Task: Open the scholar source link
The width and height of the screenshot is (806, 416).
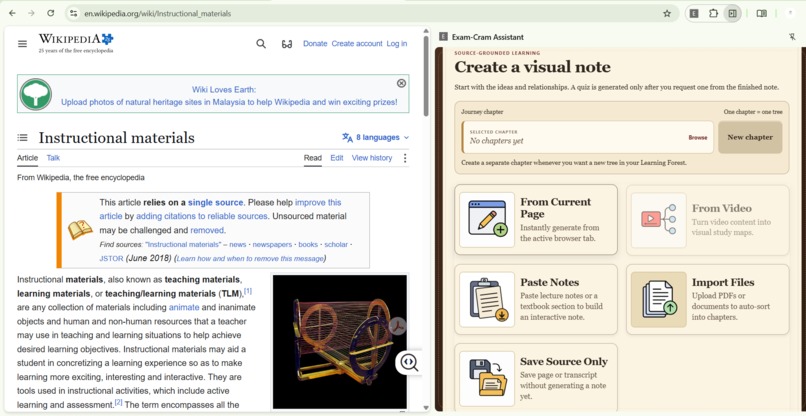Action: click(x=336, y=245)
